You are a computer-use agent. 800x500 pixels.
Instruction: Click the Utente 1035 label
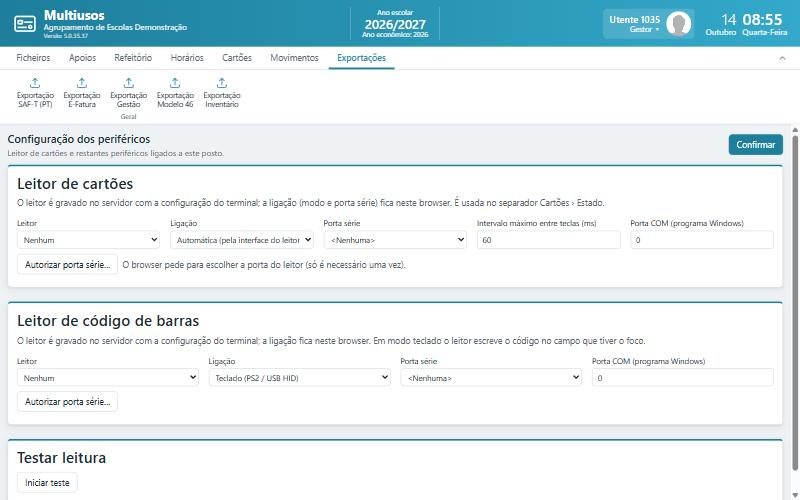pos(634,19)
